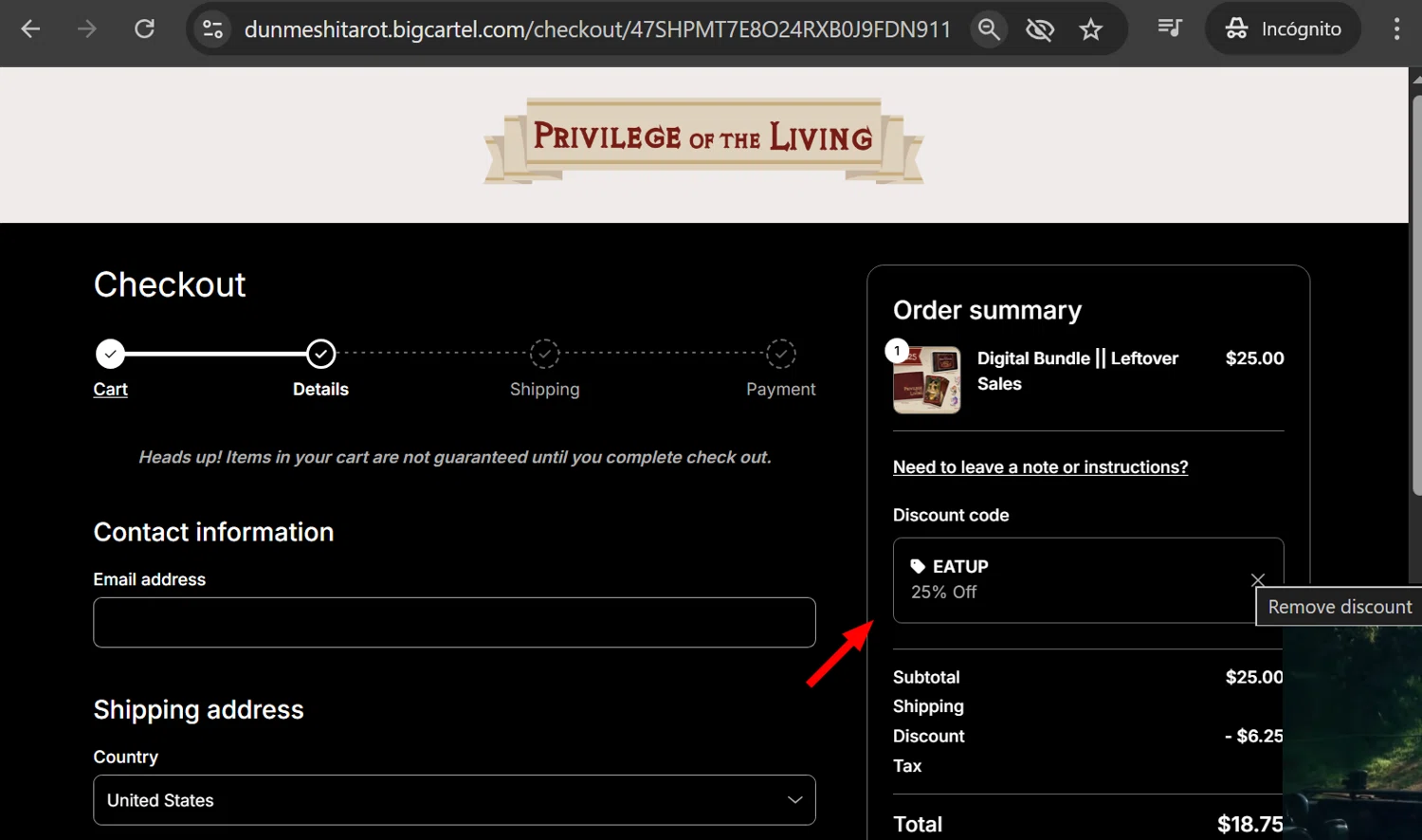Click the zoom magnifier icon in address bar
1422x840 pixels.
click(989, 29)
